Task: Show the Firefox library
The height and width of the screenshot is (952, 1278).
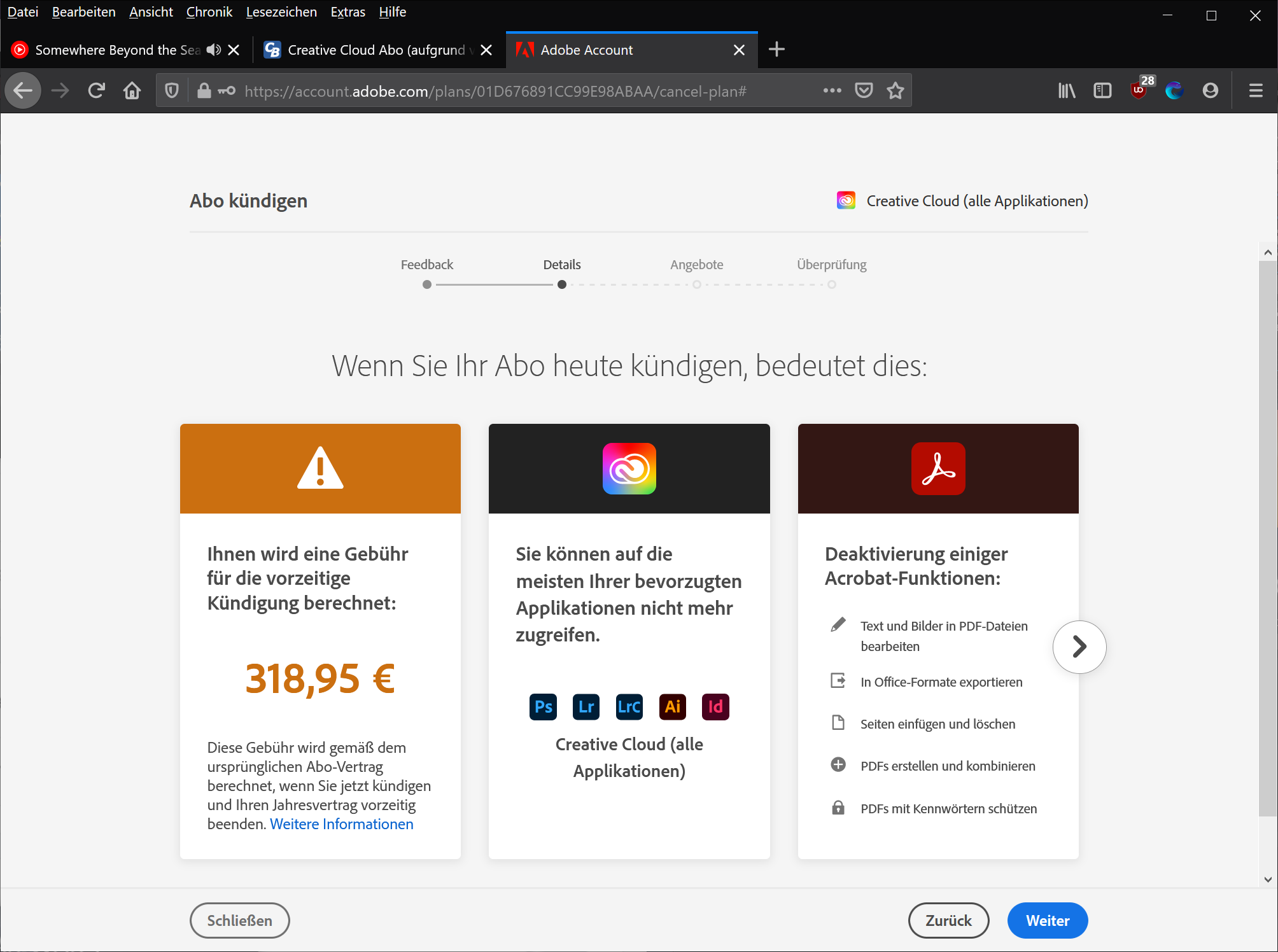Action: coord(1066,91)
